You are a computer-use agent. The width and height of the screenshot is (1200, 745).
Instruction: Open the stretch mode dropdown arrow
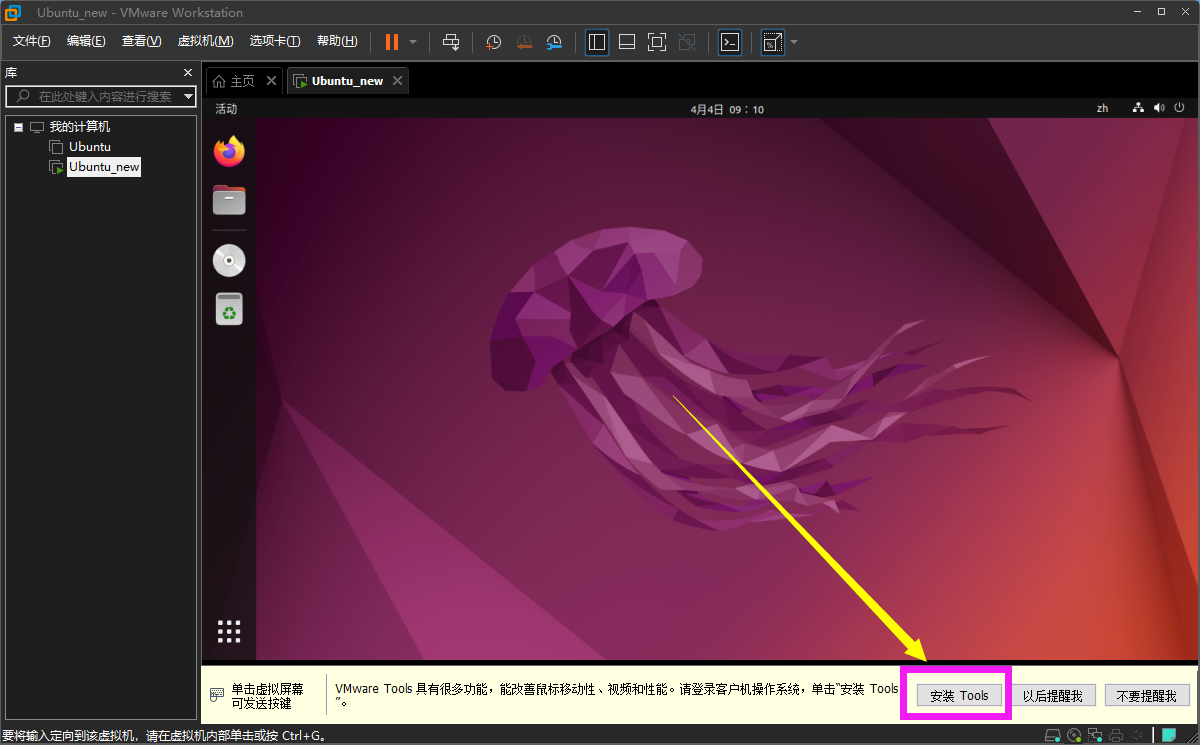pos(794,42)
